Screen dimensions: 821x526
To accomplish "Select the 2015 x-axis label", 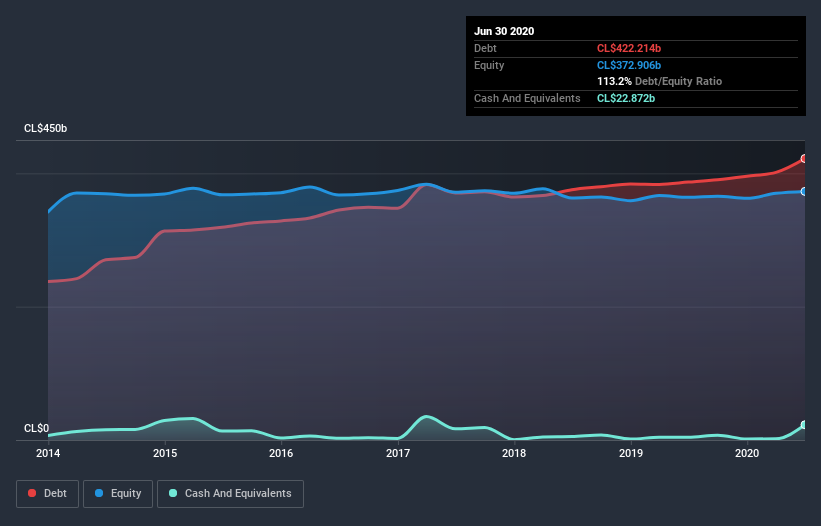I will pos(165,453).
